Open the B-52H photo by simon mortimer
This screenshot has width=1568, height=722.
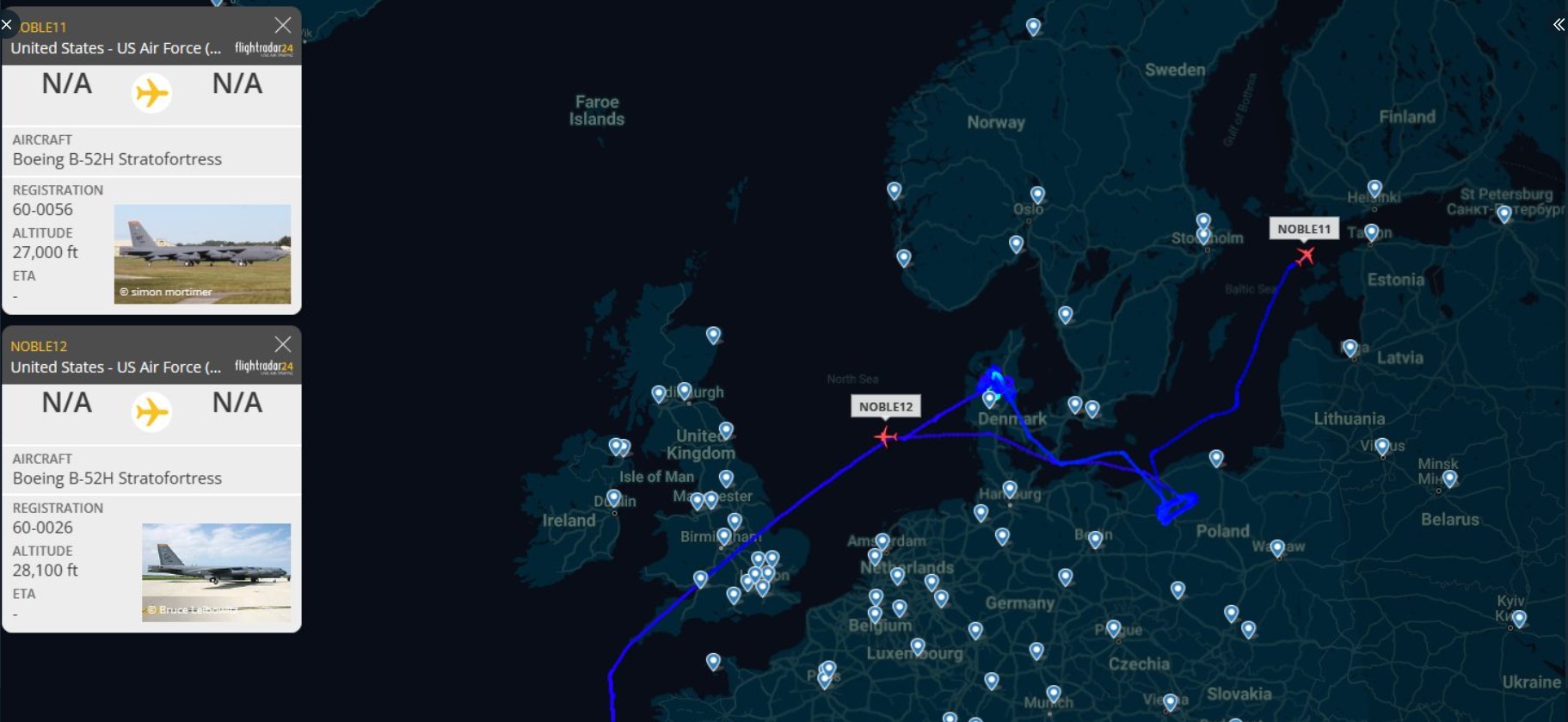[x=202, y=254]
